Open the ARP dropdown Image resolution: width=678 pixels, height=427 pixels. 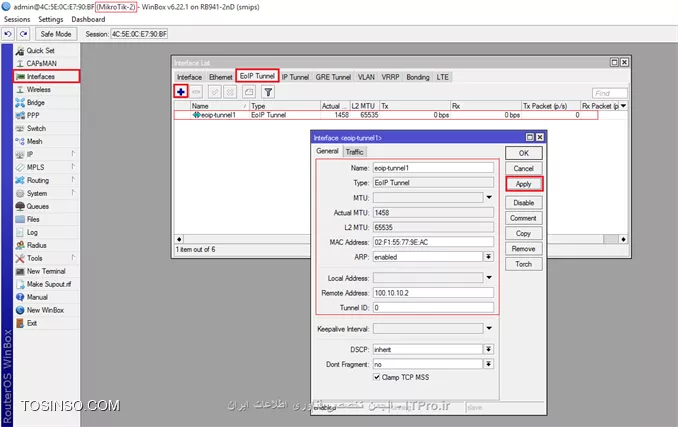[x=489, y=257]
